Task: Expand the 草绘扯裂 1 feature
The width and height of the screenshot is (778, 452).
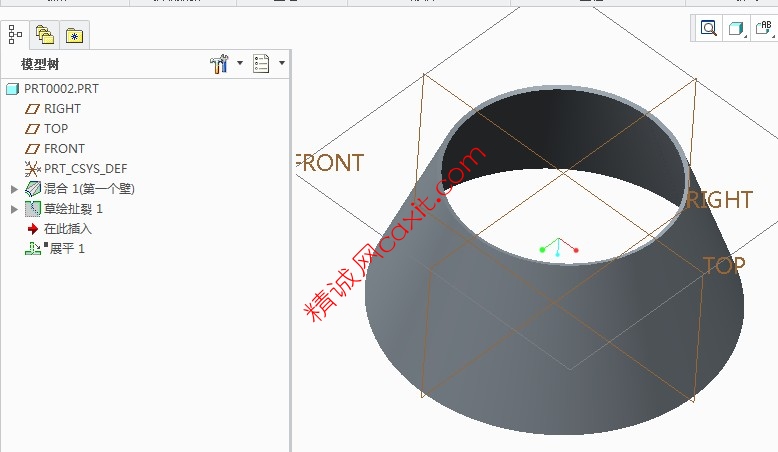Action: 14,209
